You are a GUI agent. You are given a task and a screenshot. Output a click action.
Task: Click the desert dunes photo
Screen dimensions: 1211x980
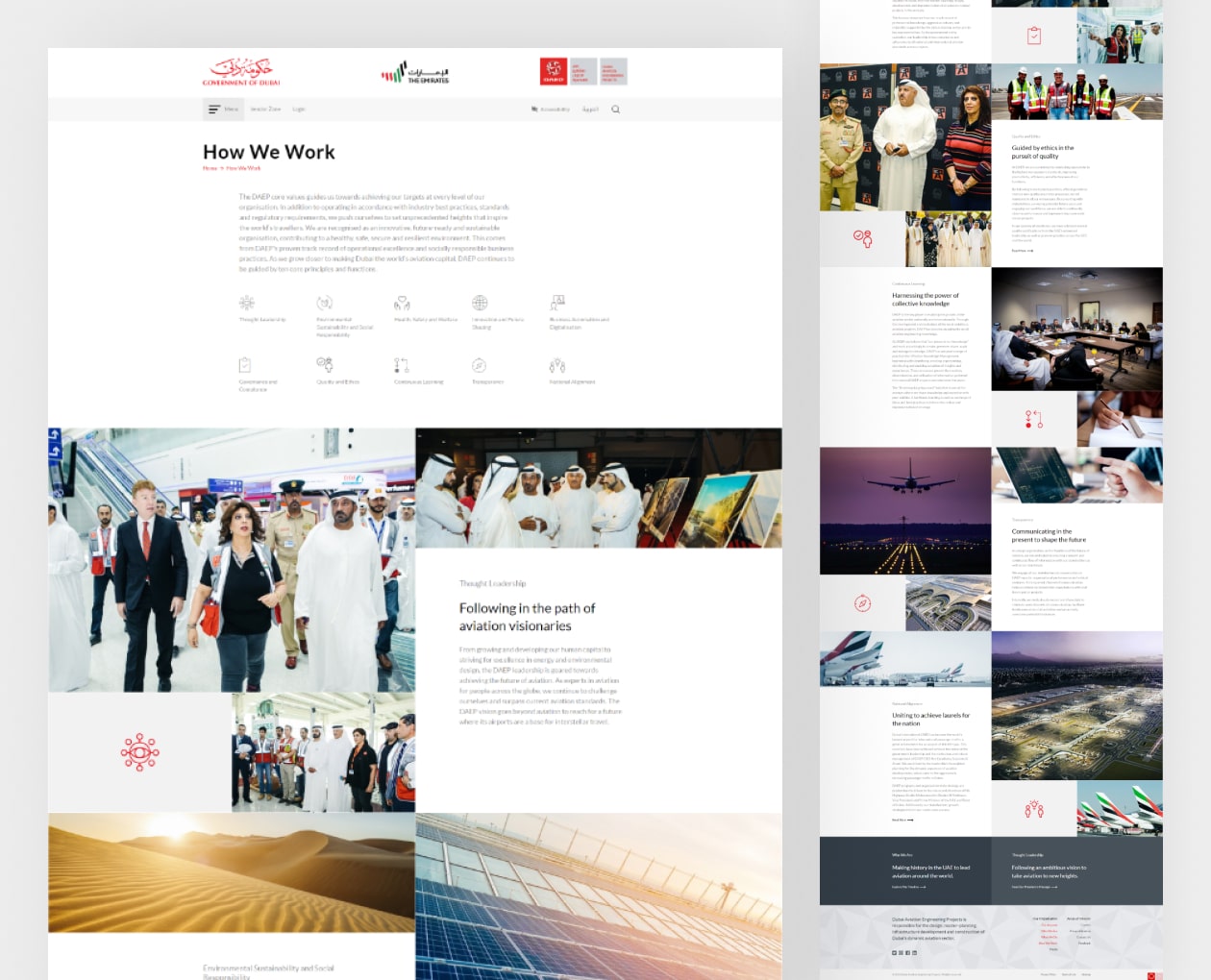(x=232, y=872)
